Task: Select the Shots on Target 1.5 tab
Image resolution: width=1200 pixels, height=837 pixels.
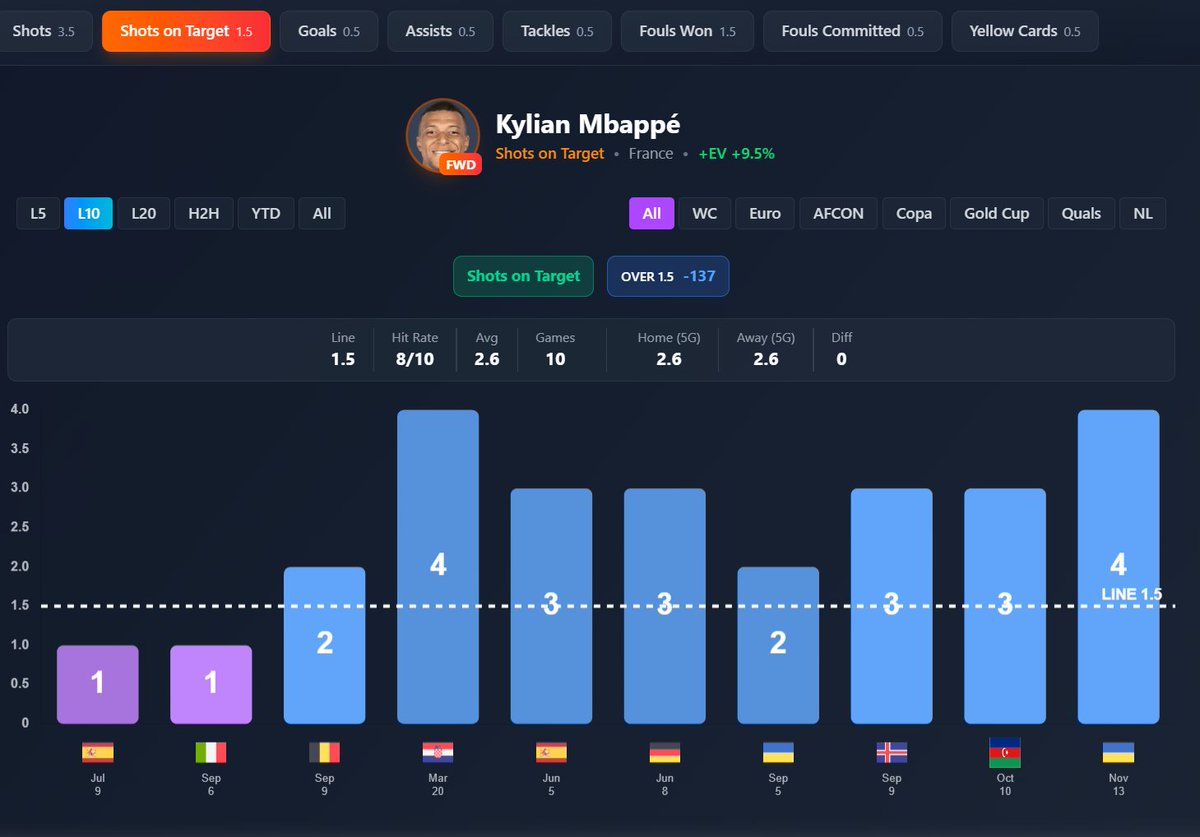Action: point(186,31)
